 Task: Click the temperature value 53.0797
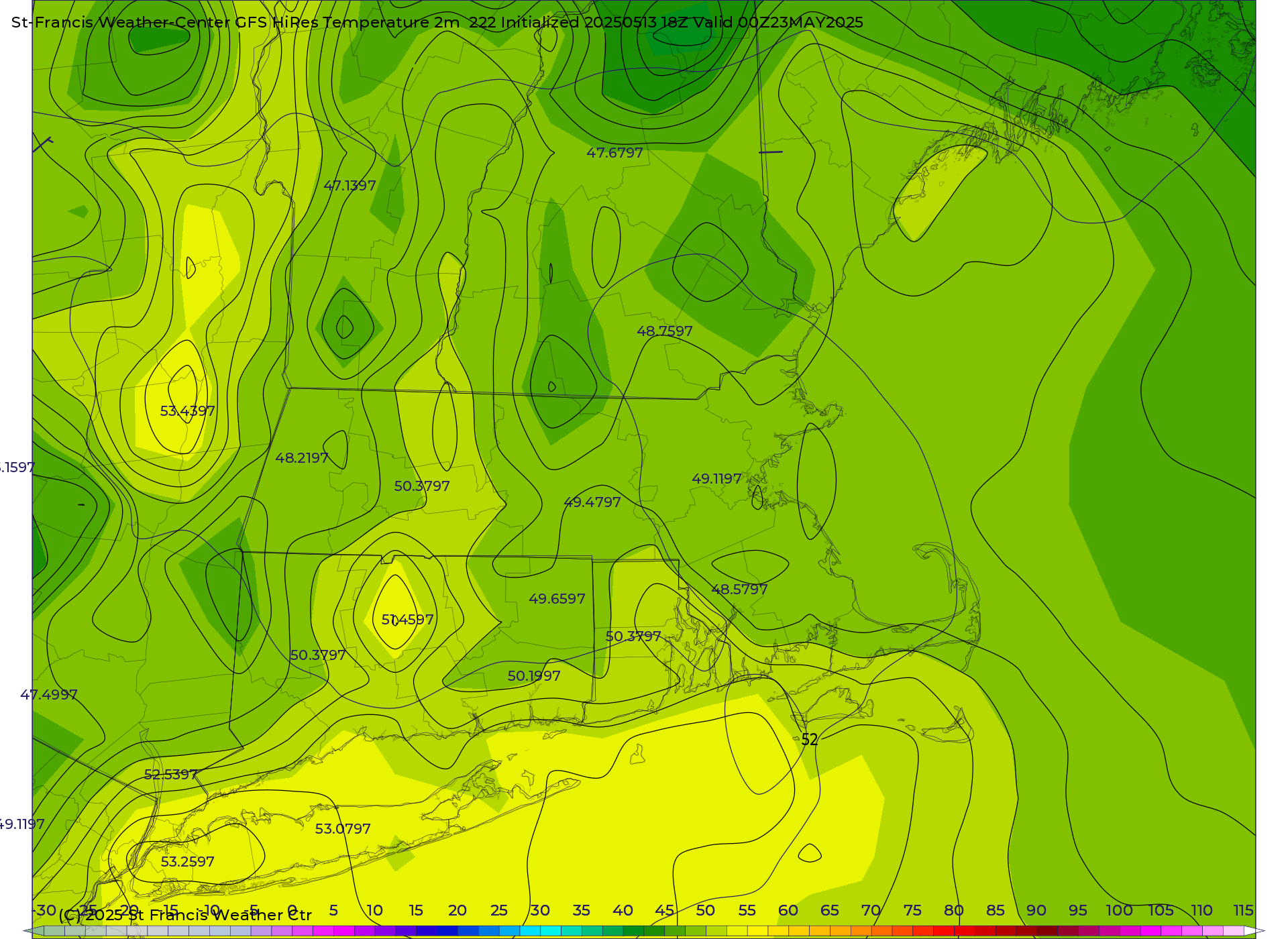click(343, 829)
